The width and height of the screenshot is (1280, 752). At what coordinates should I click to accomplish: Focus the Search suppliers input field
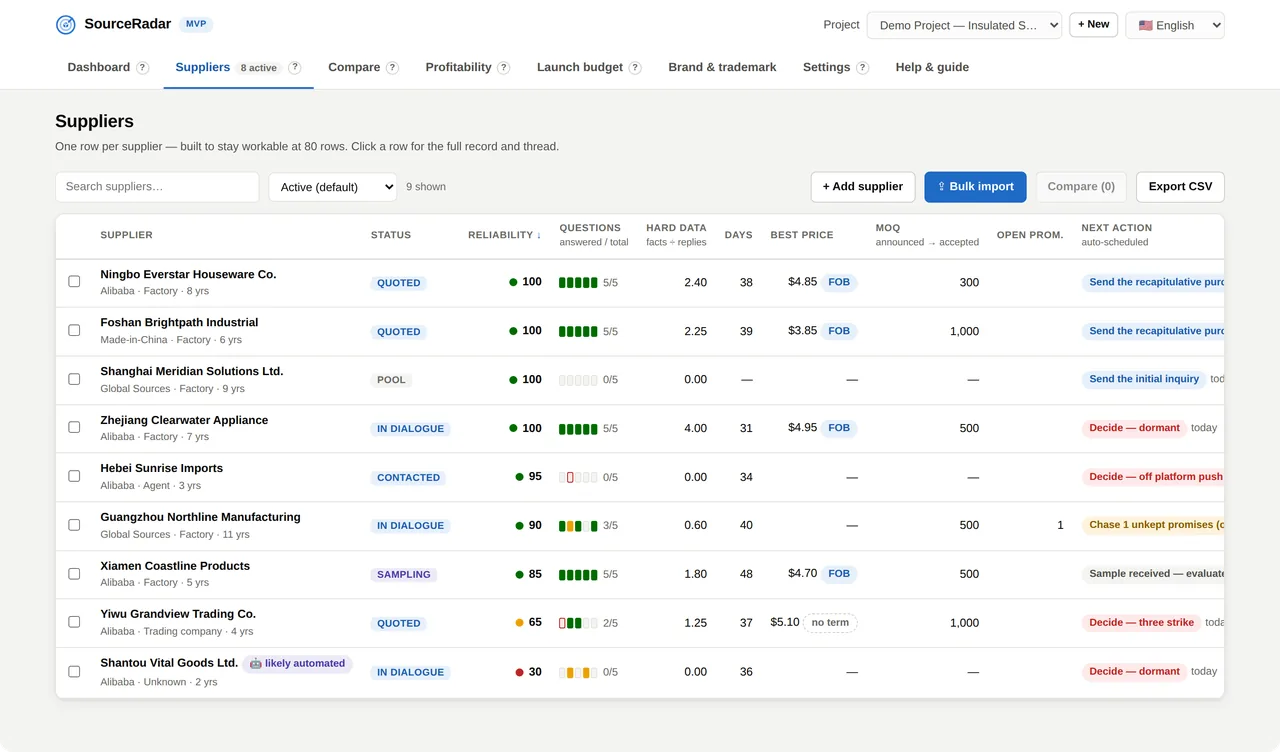click(x=157, y=187)
